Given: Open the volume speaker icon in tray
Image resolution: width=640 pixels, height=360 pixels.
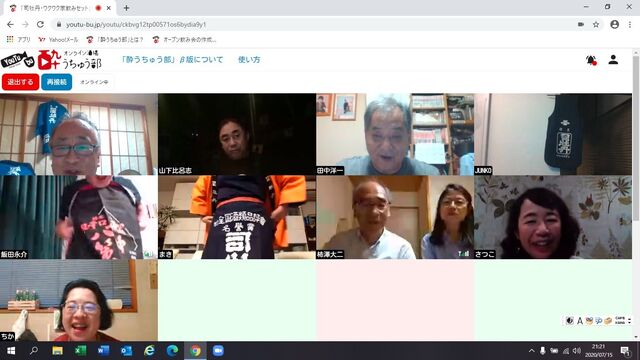Looking at the screenshot, I should click(576, 351).
